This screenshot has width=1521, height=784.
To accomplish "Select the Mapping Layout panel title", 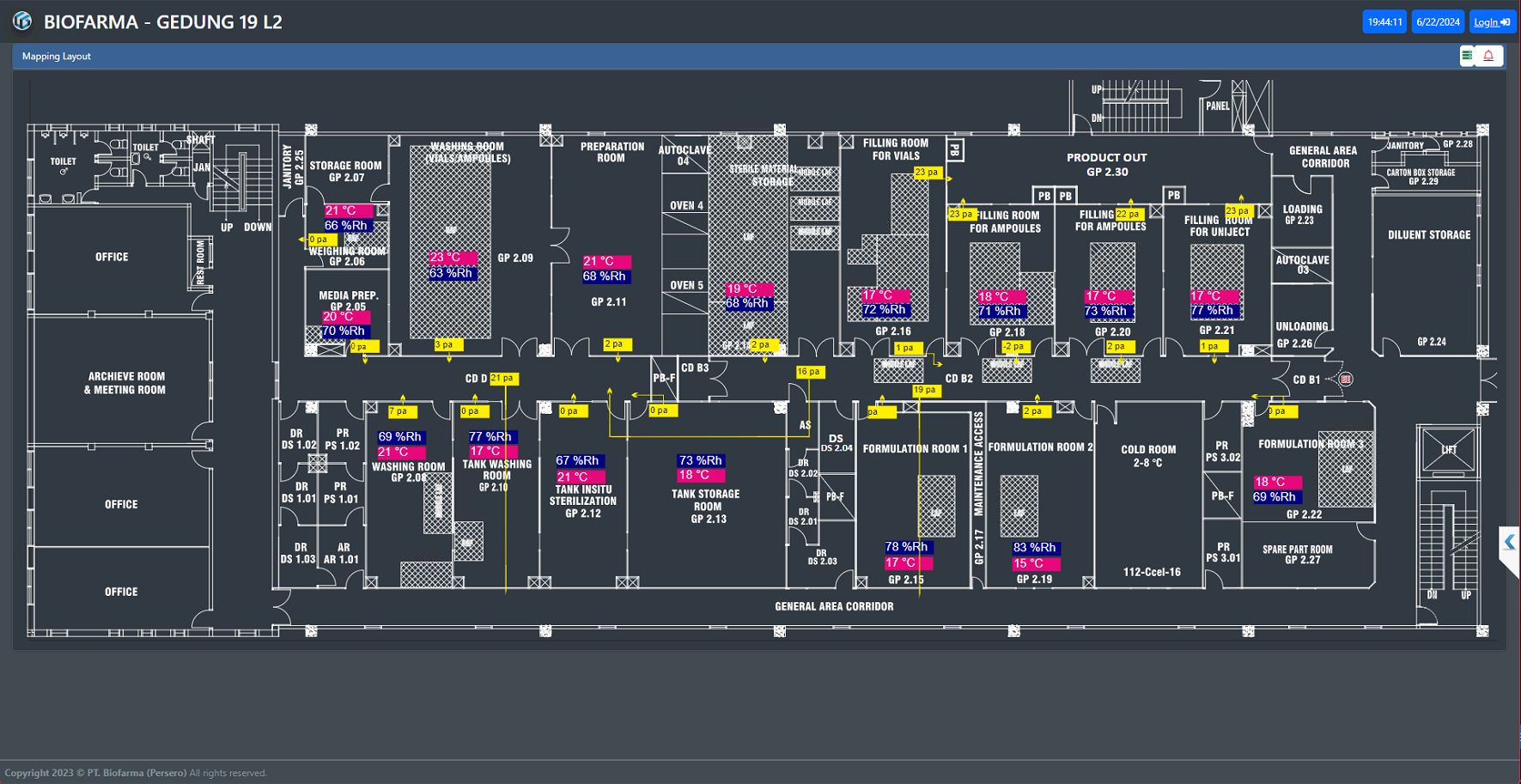I will [x=57, y=57].
